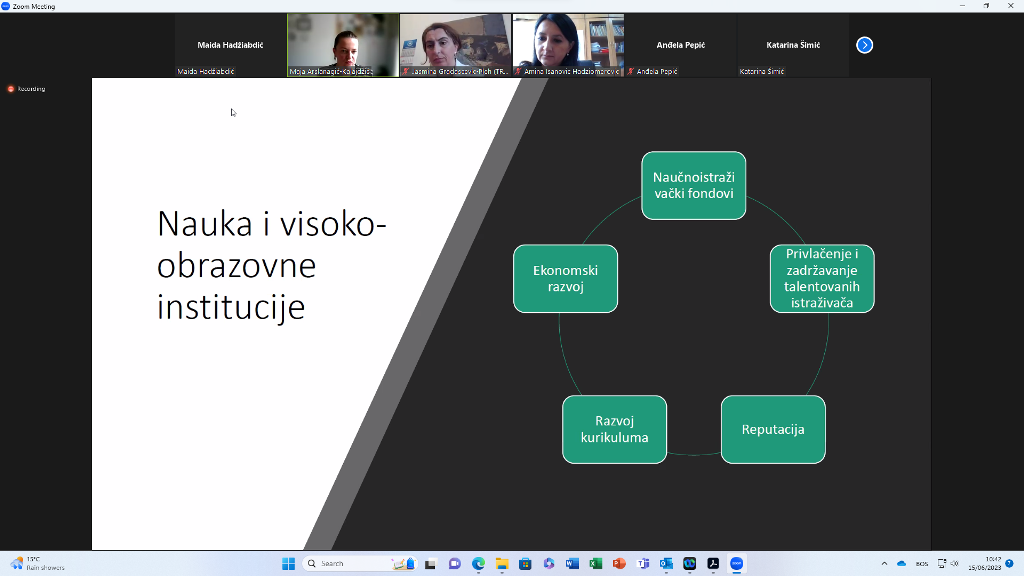Open the clock and date panel
The height and width of the screenshot is (576, 1024).
(x=991, y=564)
